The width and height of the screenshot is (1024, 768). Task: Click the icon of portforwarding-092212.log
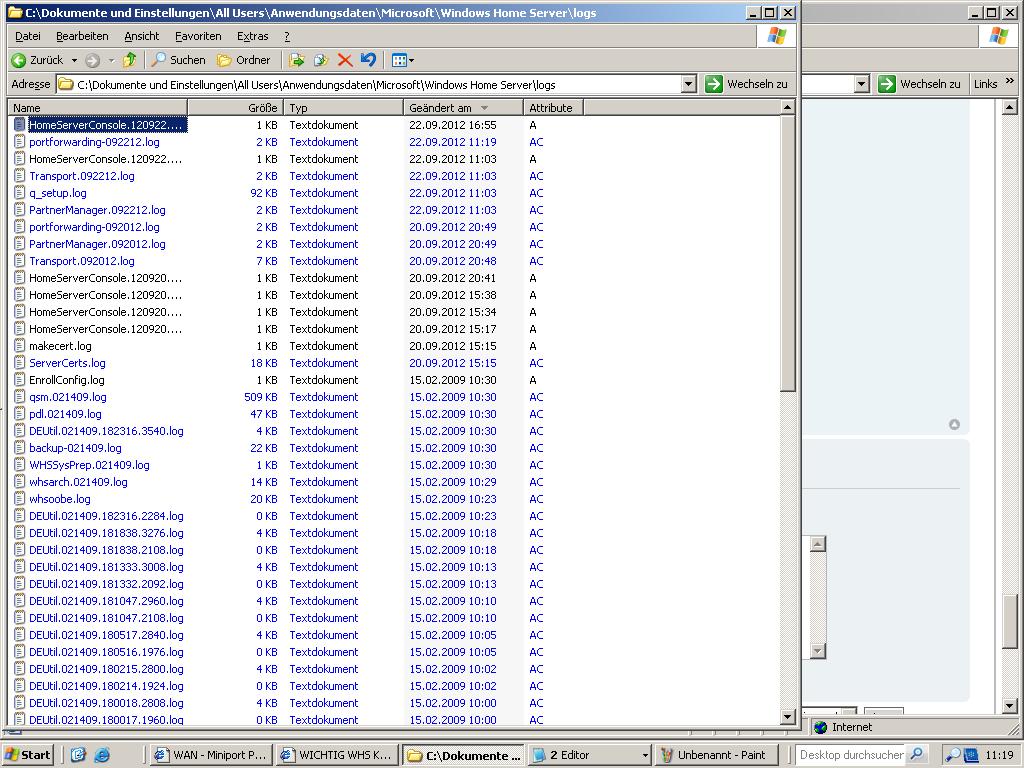point(20,142)
